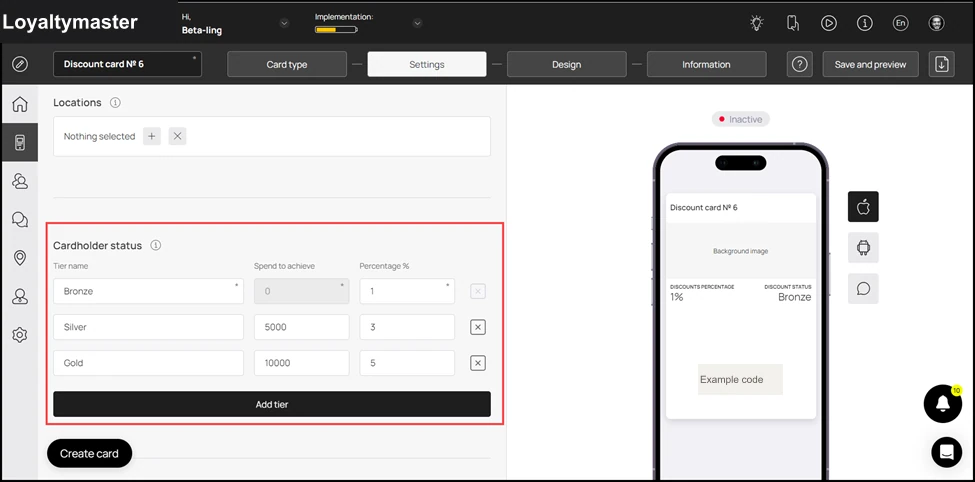Switch preview to message view
Screen dimensions: 975x482
click(863, 289)
